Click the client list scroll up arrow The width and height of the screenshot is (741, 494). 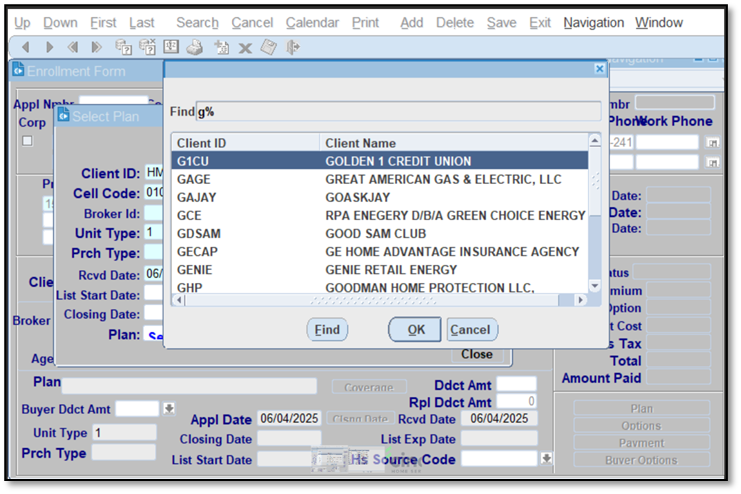[x=595, y=140]
